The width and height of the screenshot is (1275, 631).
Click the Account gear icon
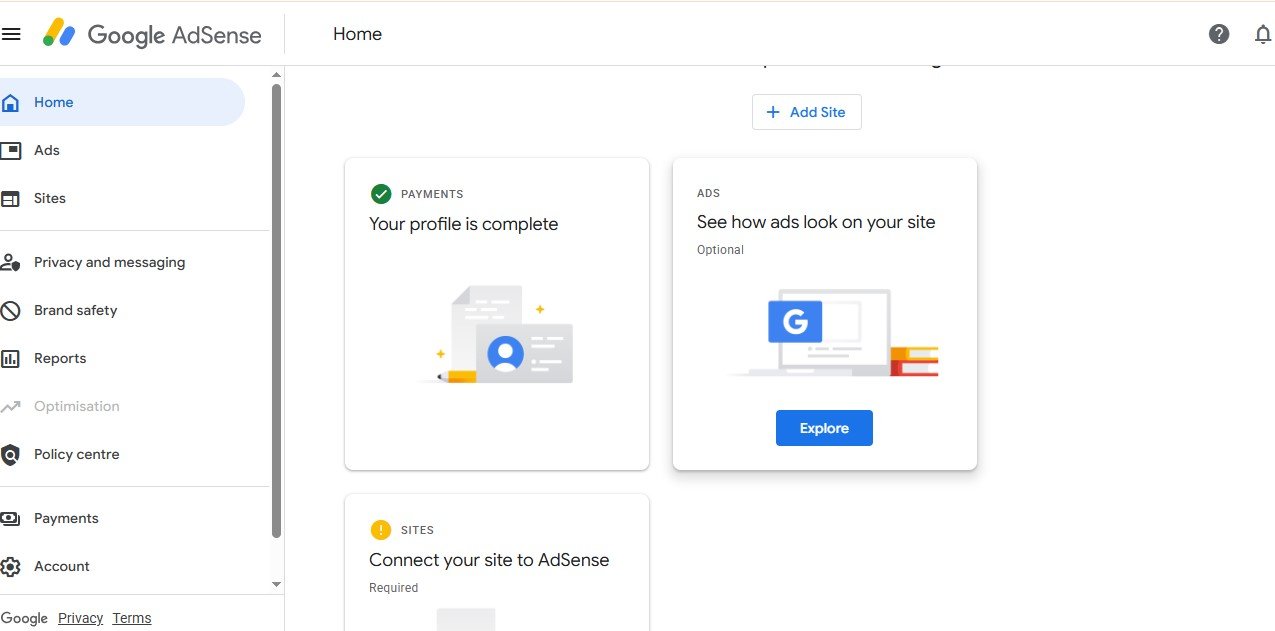click(x=11, y=567)
